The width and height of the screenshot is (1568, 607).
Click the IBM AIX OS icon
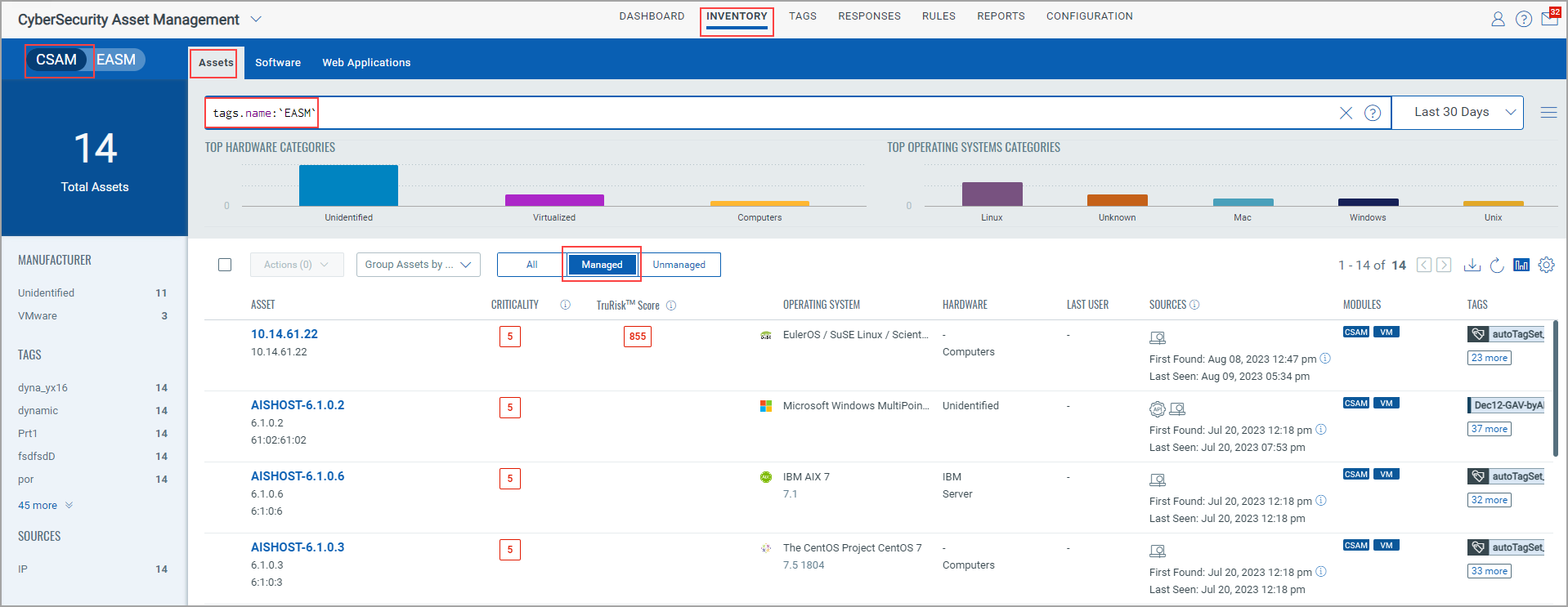pos(766,477)
